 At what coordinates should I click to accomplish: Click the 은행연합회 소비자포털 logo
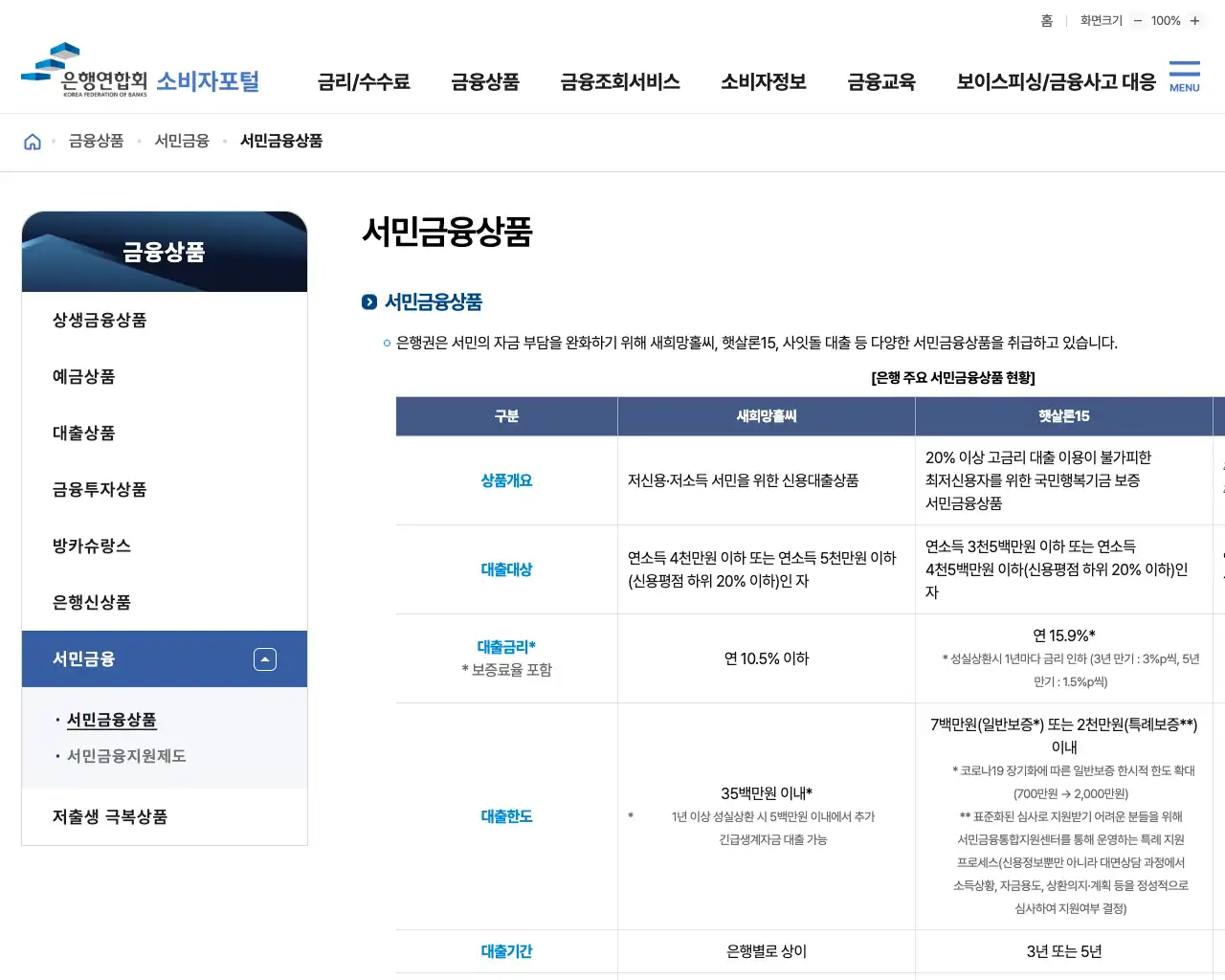pyautogui.click(x=140, y=70)
